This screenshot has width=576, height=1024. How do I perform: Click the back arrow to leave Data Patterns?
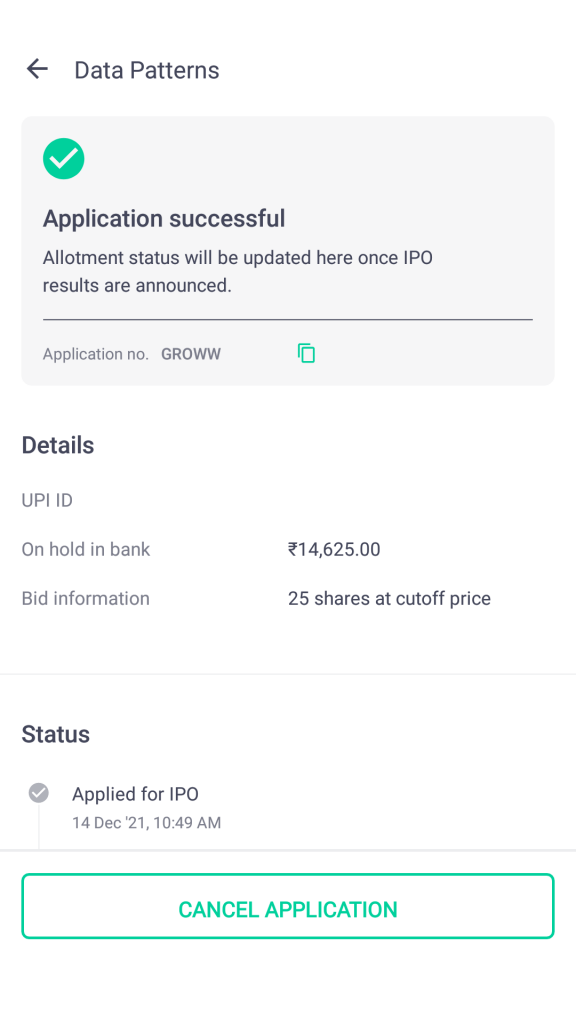36,69
